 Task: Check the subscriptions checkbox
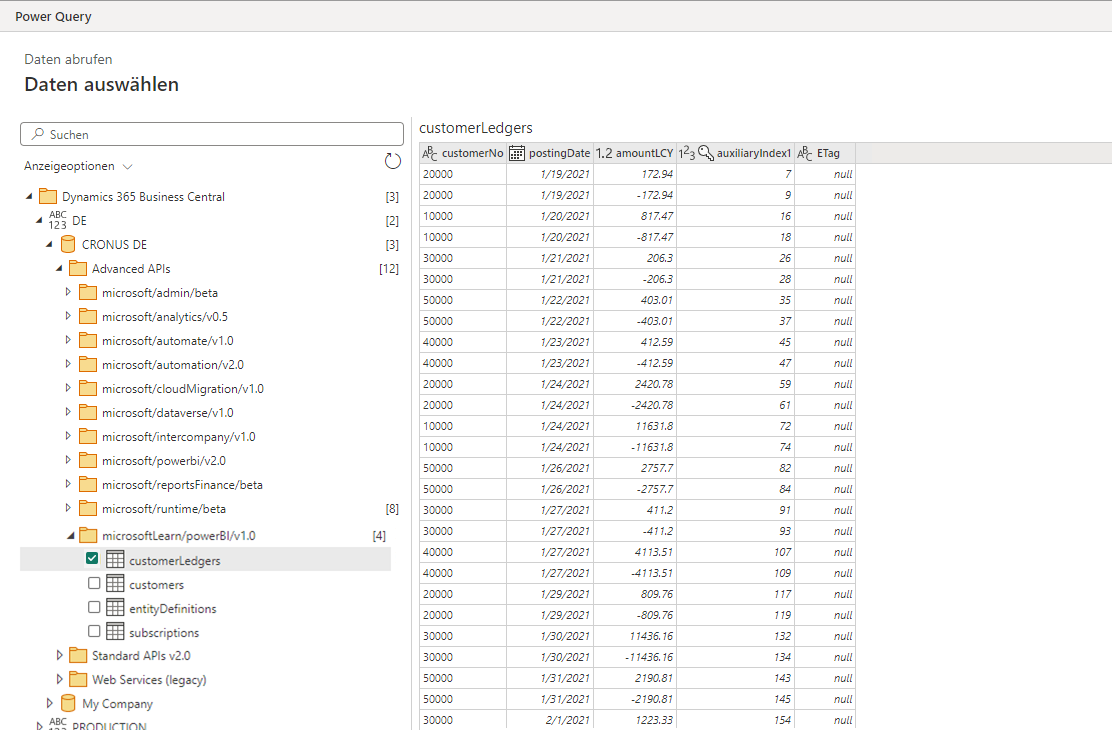tap(94, 631)
